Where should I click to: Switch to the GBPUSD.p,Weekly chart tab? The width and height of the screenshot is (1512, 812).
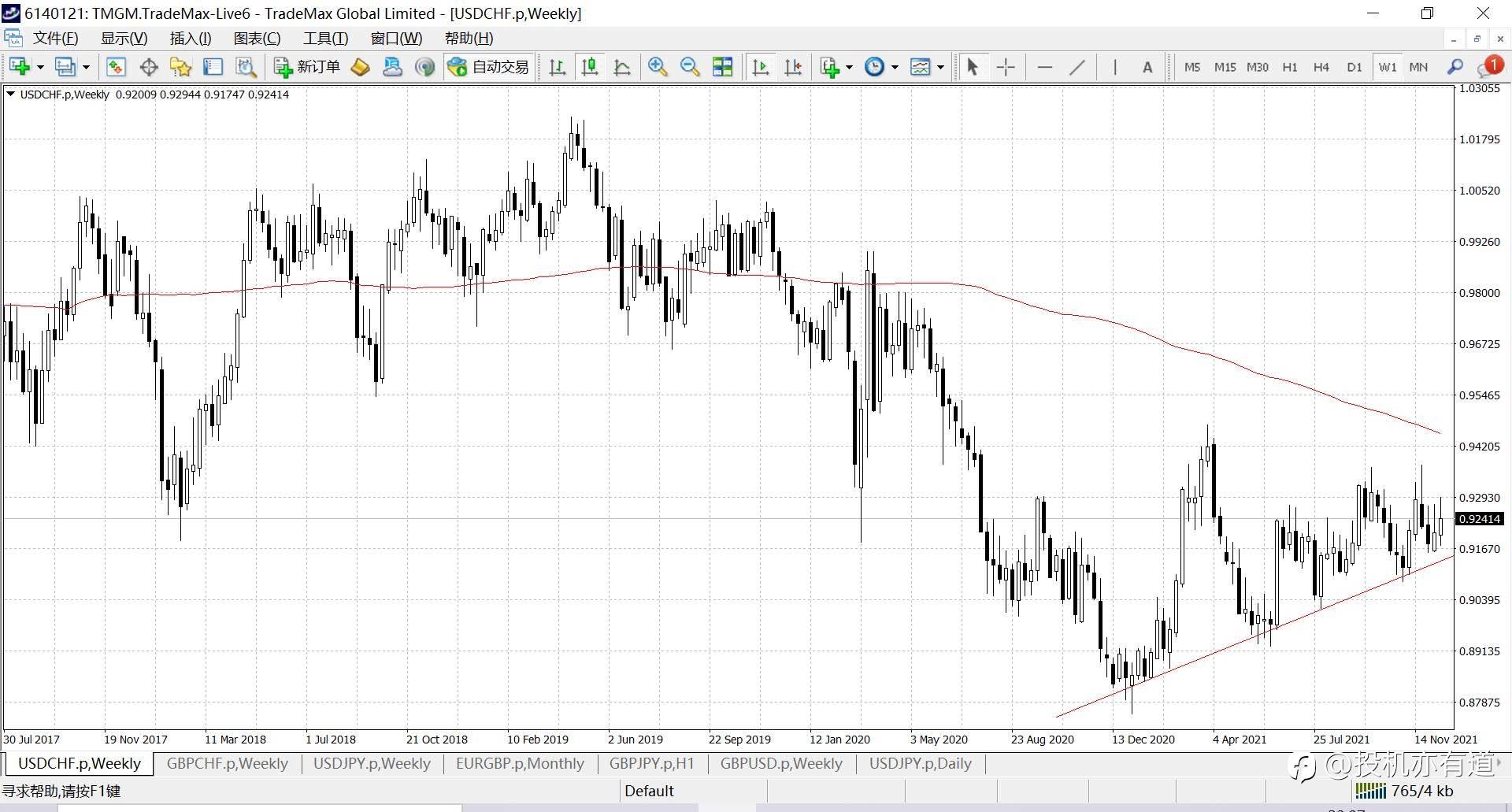pos(781,763)
